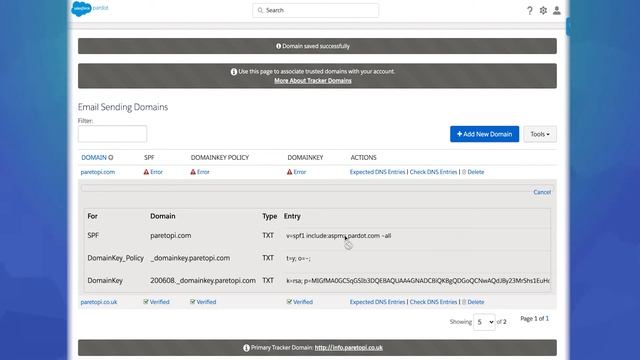Open the Tools dropdown menu

[540, 134]
